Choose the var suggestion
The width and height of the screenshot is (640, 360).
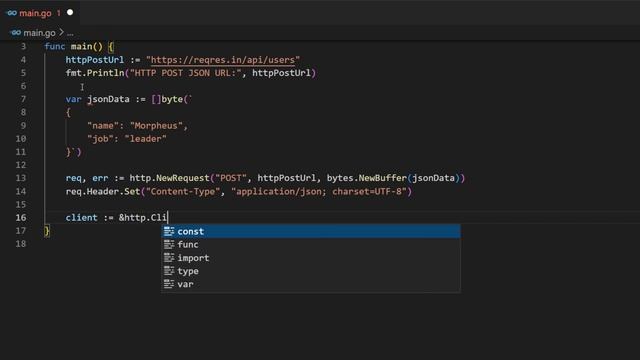(311, 284)
